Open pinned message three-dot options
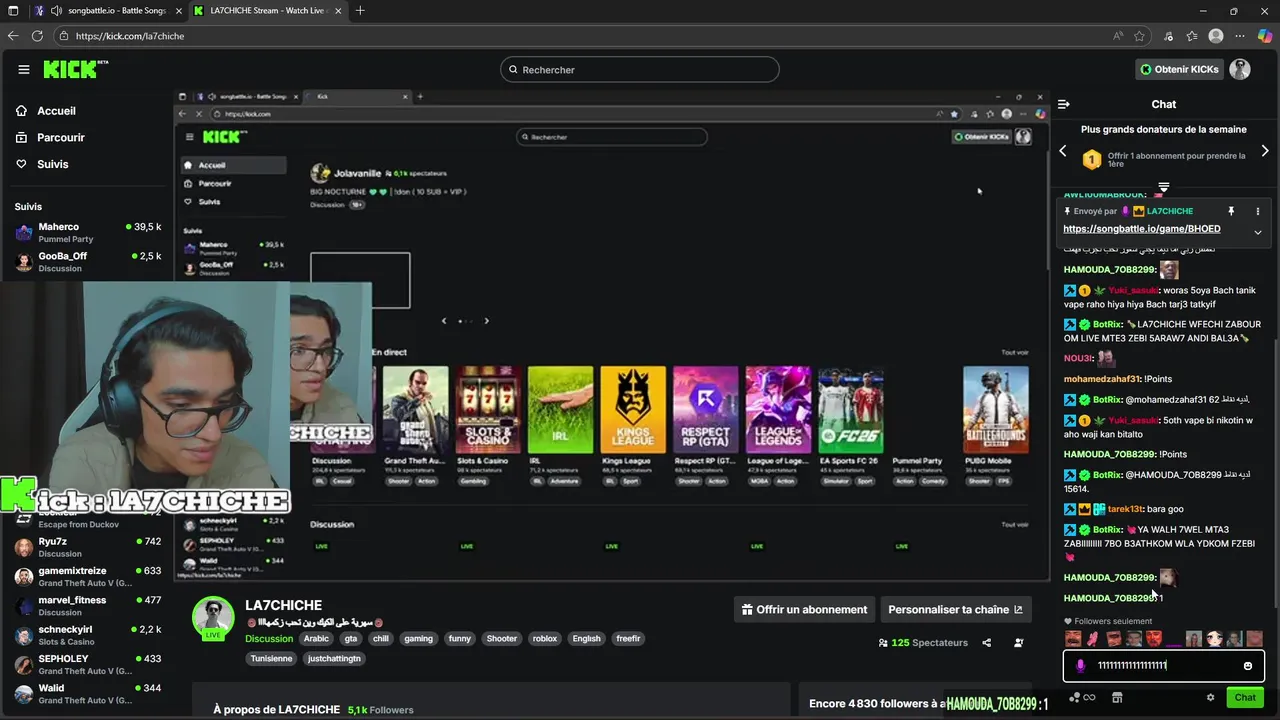 [1258, 211]
